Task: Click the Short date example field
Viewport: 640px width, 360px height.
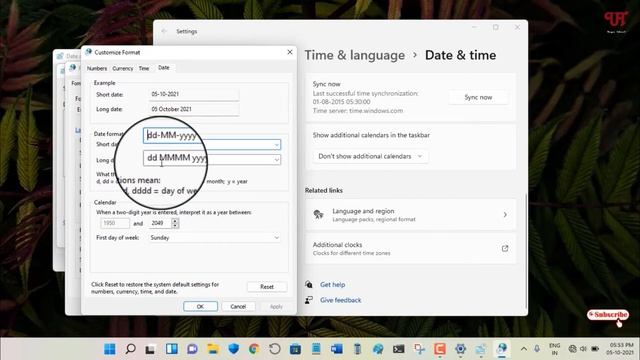Action: [194, 94]
